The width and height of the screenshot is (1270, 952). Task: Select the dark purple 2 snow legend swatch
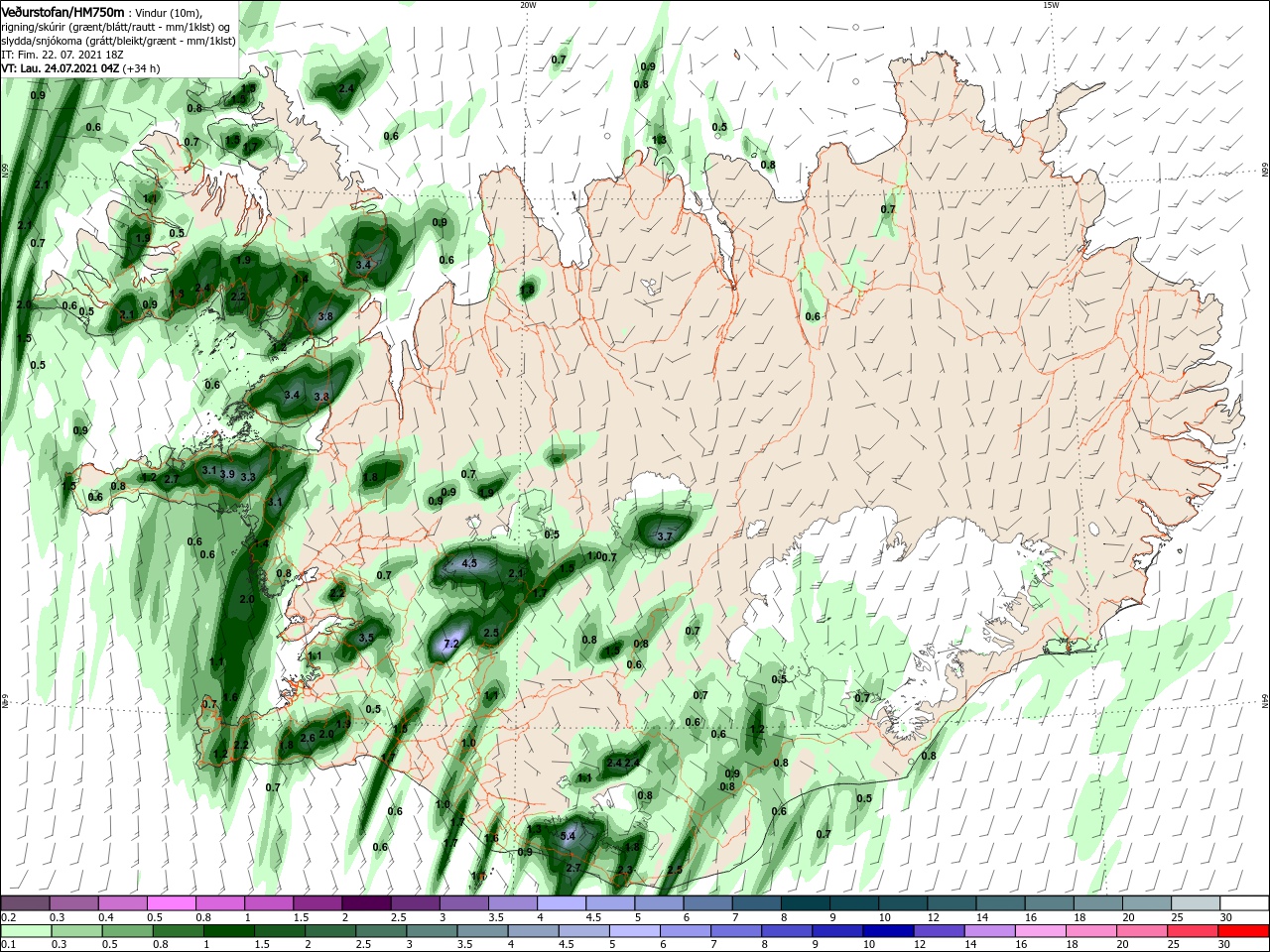(x=366, y=902)
